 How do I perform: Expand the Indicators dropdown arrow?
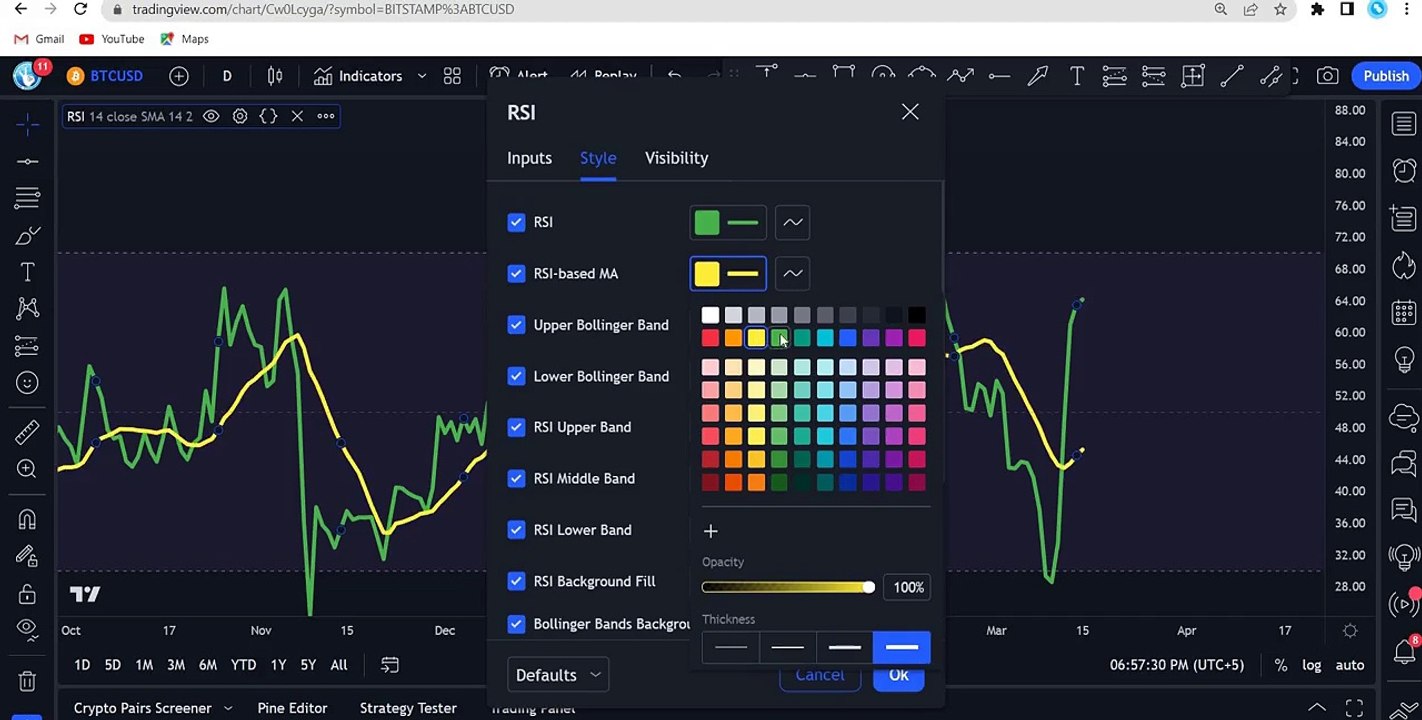tap(422, 76)
